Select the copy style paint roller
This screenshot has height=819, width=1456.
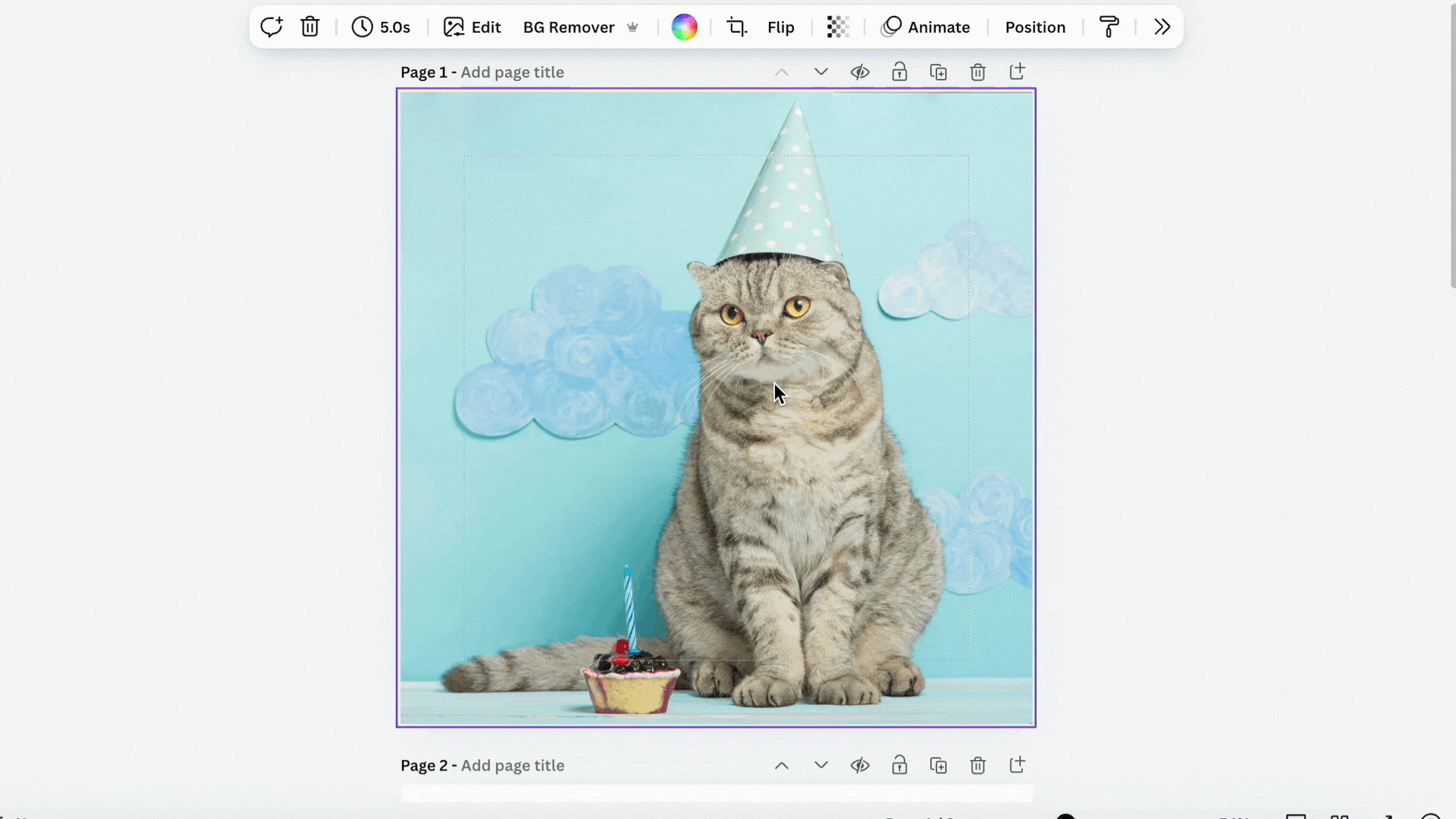click(x=1109, y=27)
